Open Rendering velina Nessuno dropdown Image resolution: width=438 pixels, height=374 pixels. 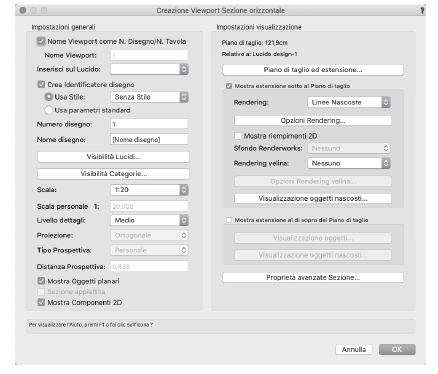pyautogui.click(x=349, y=163)
